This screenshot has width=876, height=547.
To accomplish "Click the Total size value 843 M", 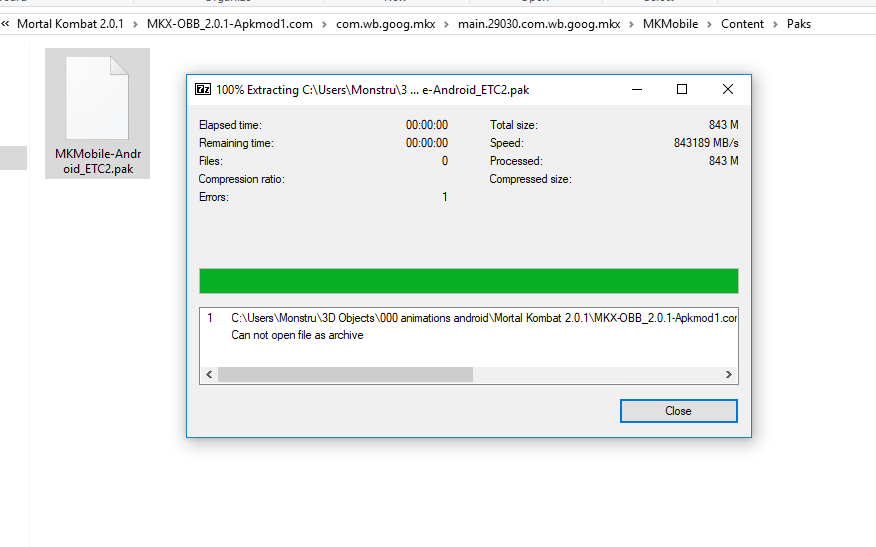I will pyautogui.click(x=723, y=125).
